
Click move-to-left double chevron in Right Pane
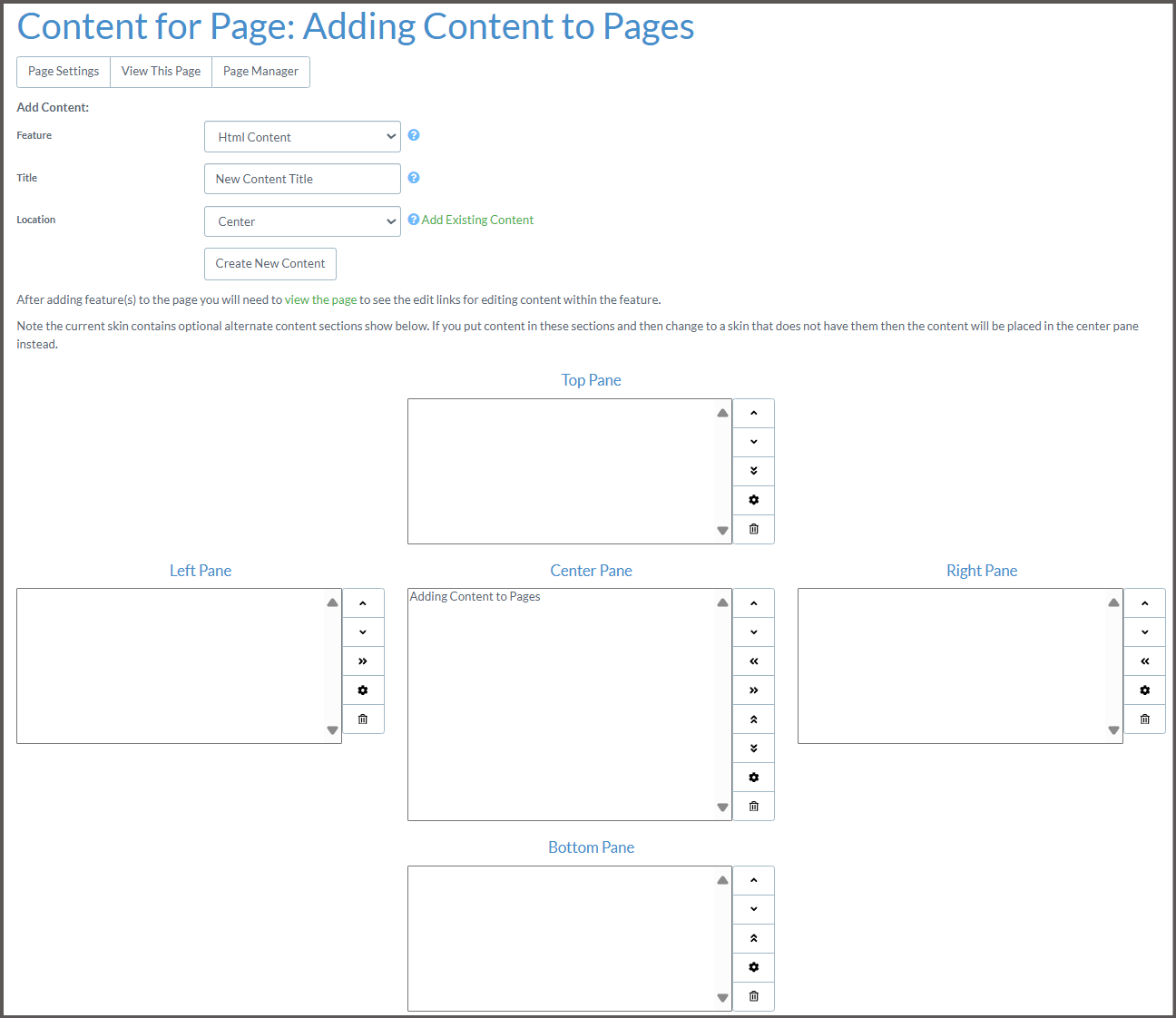1144,661
